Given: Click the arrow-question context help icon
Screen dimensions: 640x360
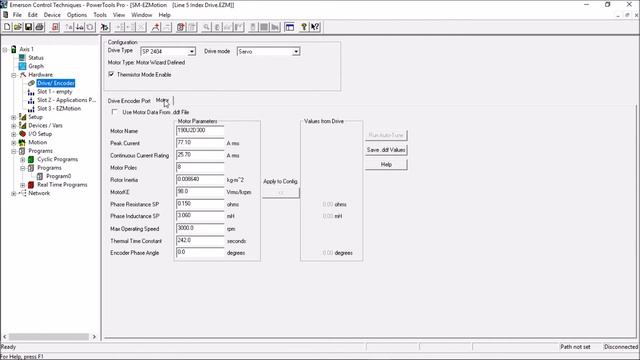Looking at the screenshot, I should [315, 27].
